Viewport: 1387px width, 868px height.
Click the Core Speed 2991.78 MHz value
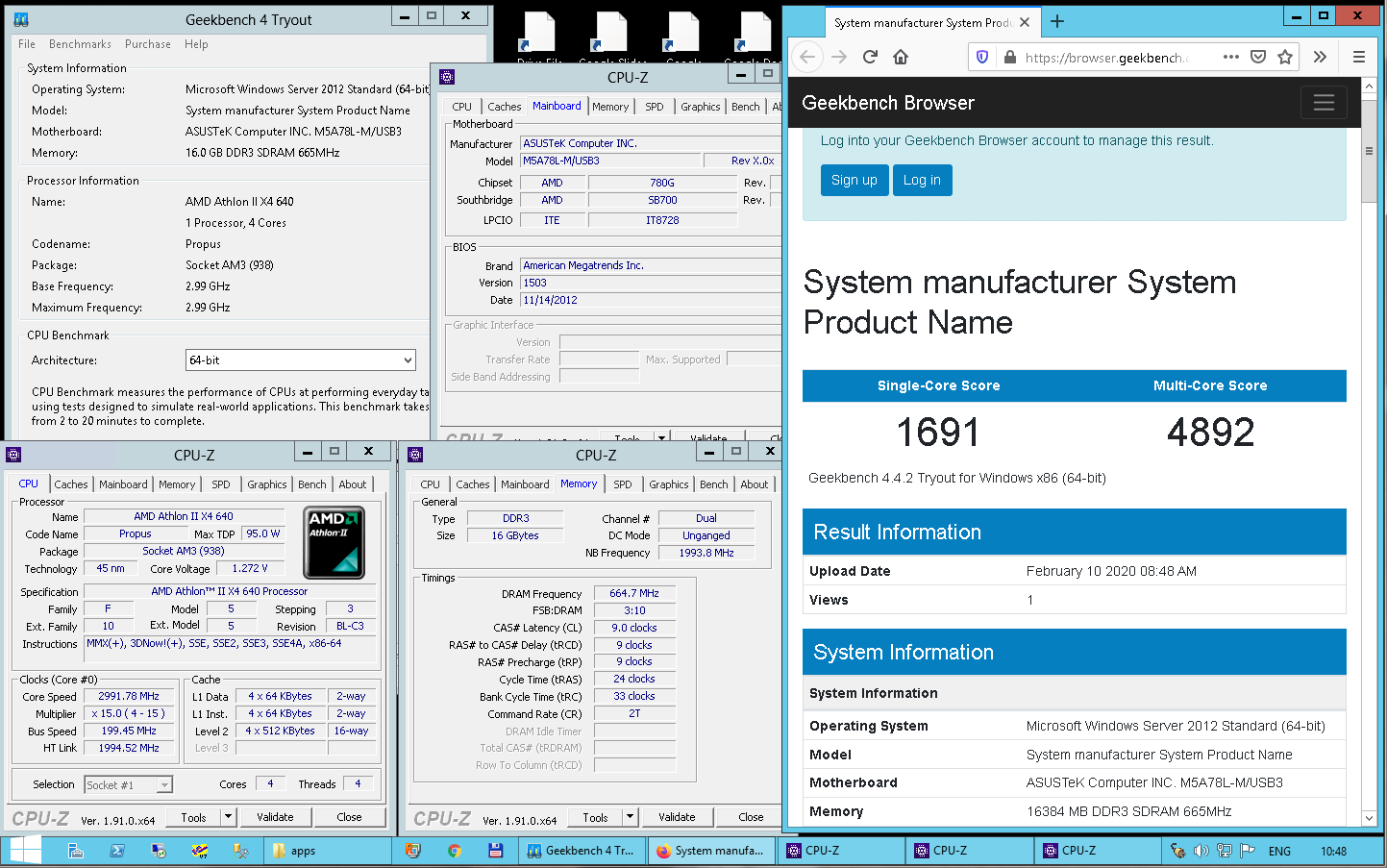[130, 696]
